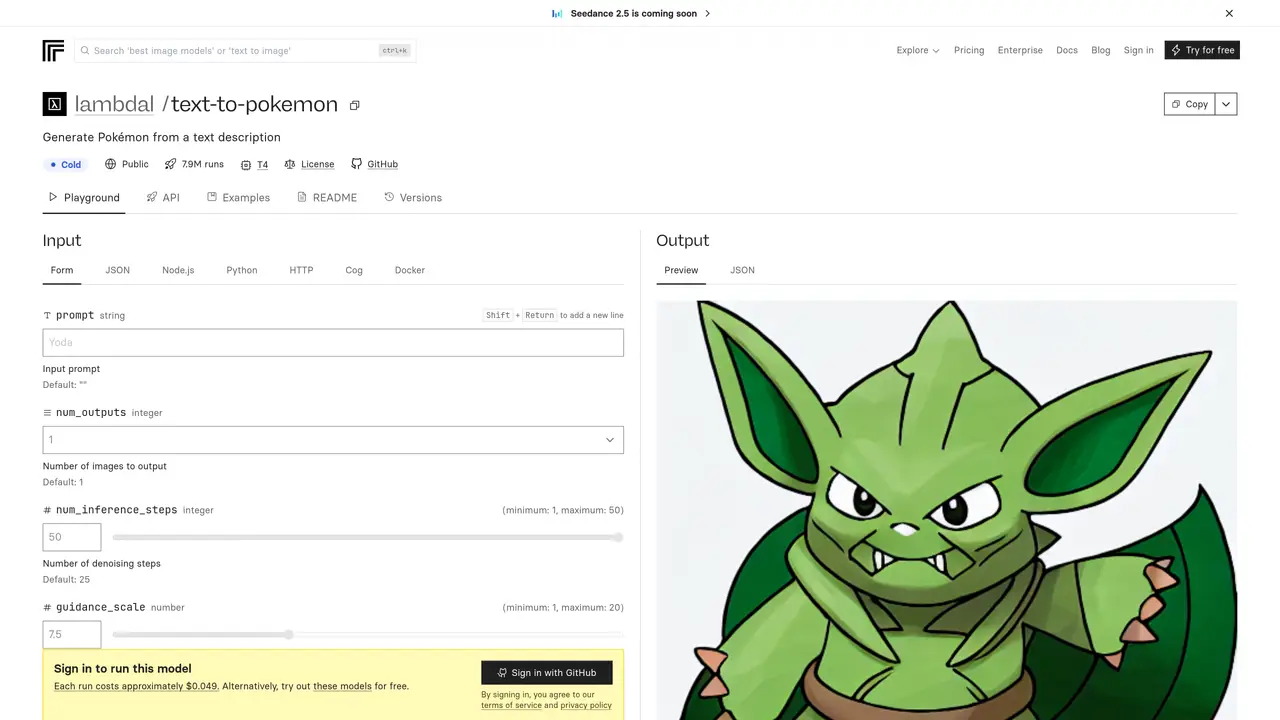The width and height of the screenshot is (1280, 720).
Task: Select the Python input tab
Action: [242, 270]
